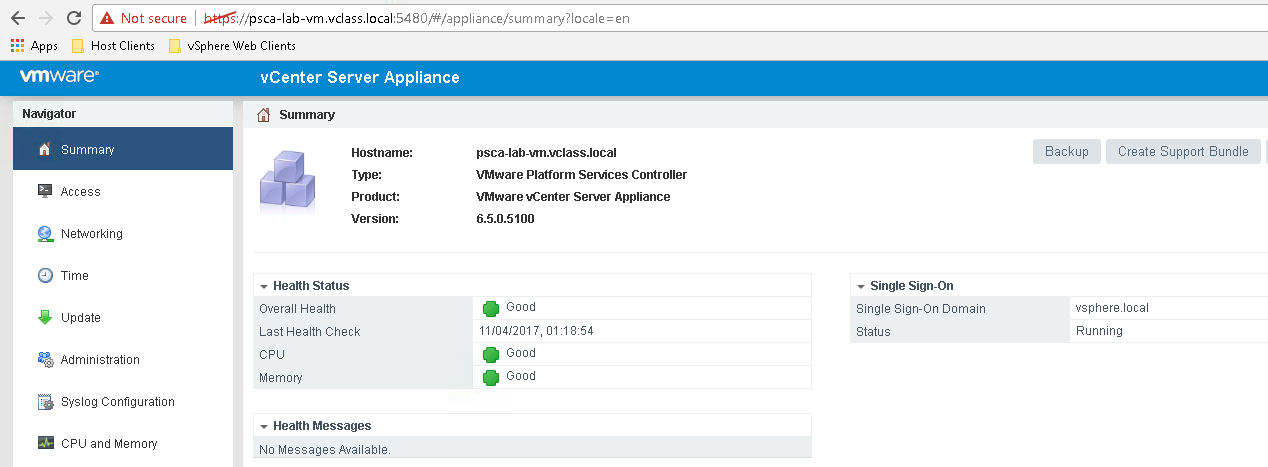
Task: Collapse the Single Sign-On section
Action: coord(860,286)
